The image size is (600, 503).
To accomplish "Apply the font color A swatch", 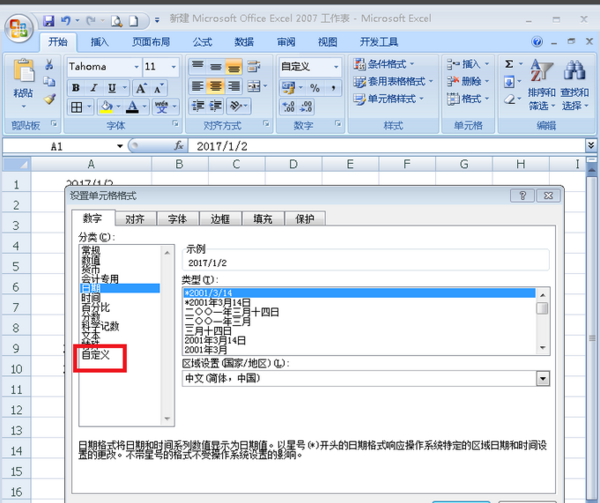I will [132, 107].
